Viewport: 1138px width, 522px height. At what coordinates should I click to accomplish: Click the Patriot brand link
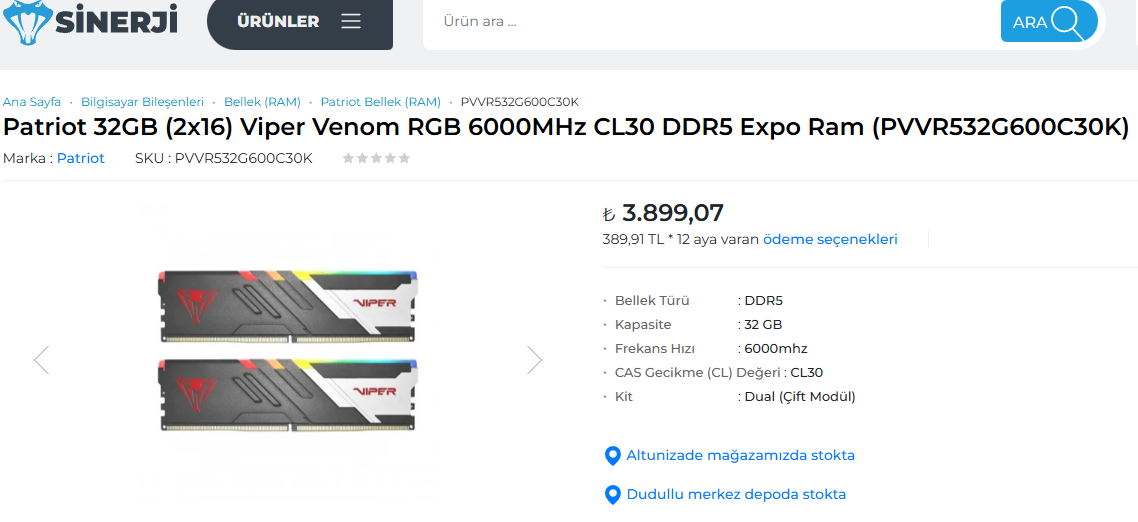[80, 158]
